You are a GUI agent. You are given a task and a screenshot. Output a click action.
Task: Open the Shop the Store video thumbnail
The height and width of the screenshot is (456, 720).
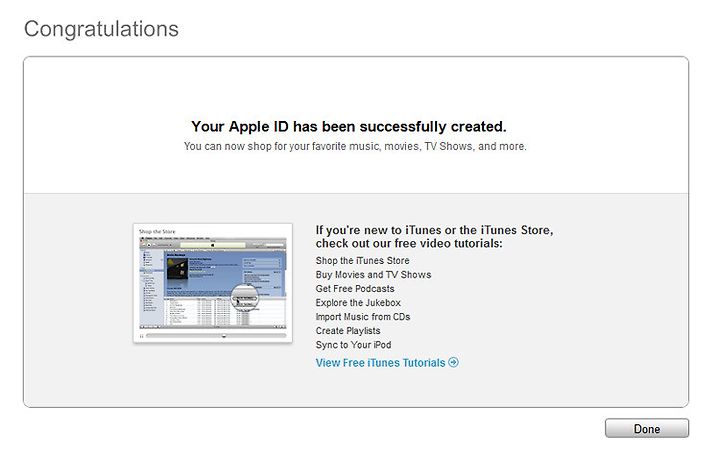click(213, 283)
